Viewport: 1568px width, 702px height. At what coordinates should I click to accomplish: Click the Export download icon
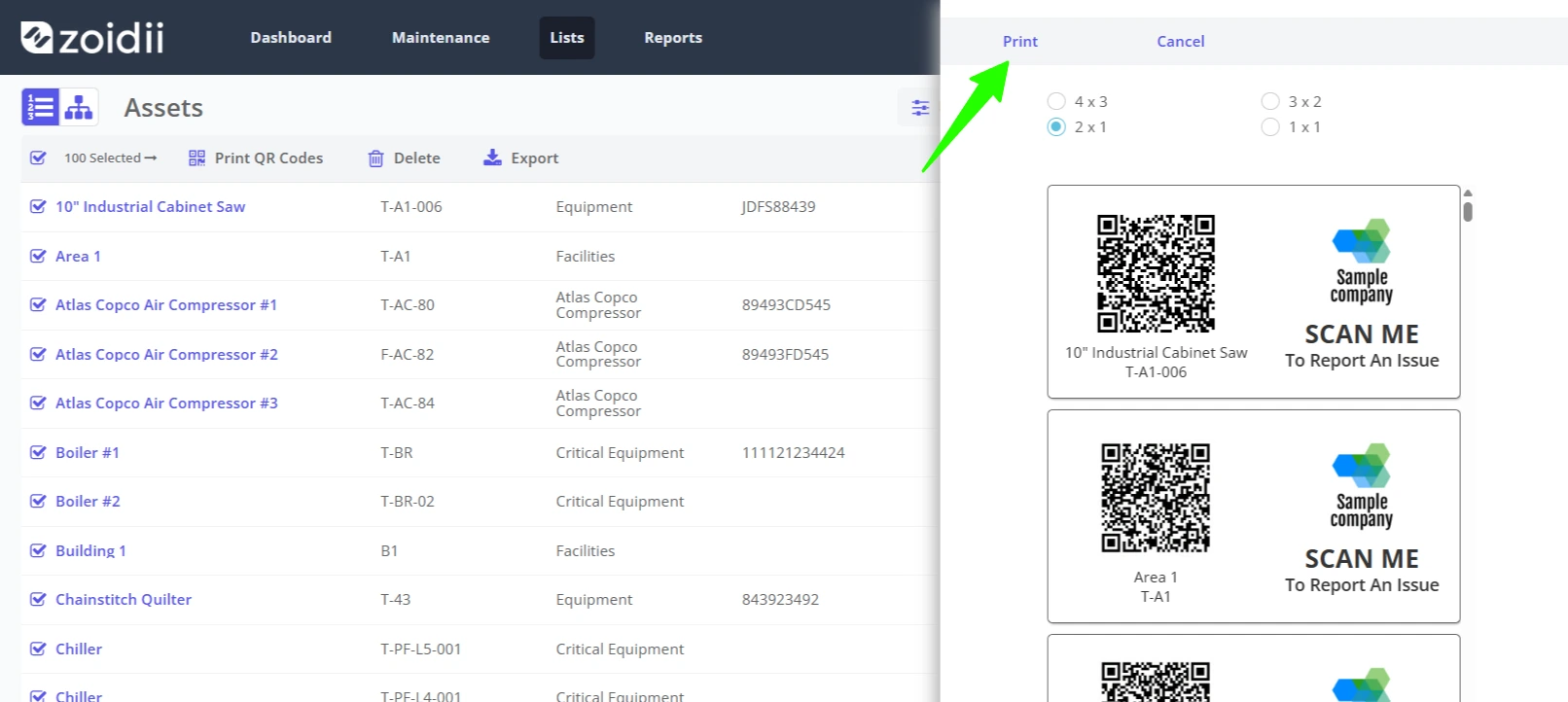(x=492, y=158)
